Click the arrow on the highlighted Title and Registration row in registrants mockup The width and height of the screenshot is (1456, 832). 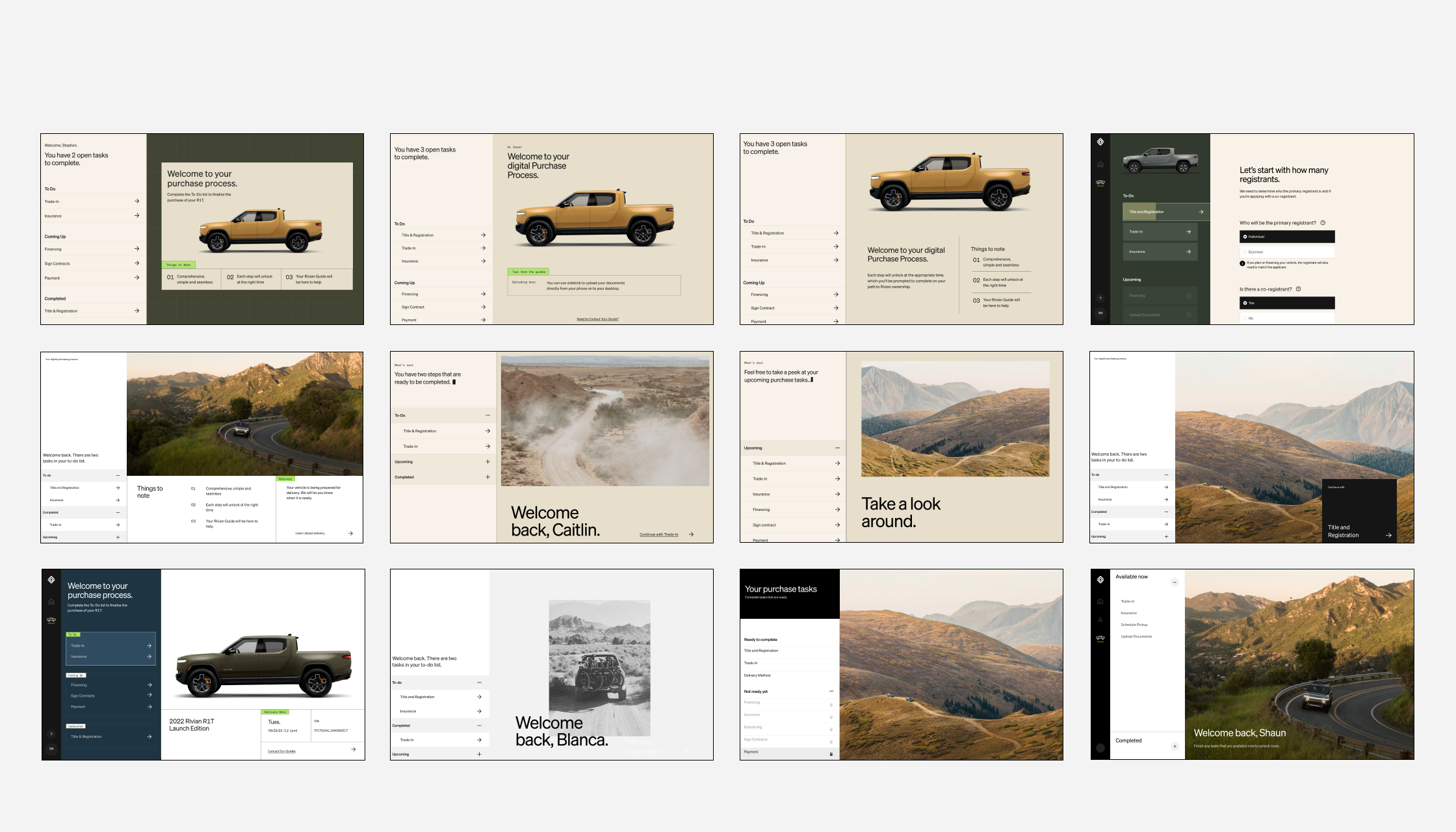pyautogui.click(x=1201, y=212)
